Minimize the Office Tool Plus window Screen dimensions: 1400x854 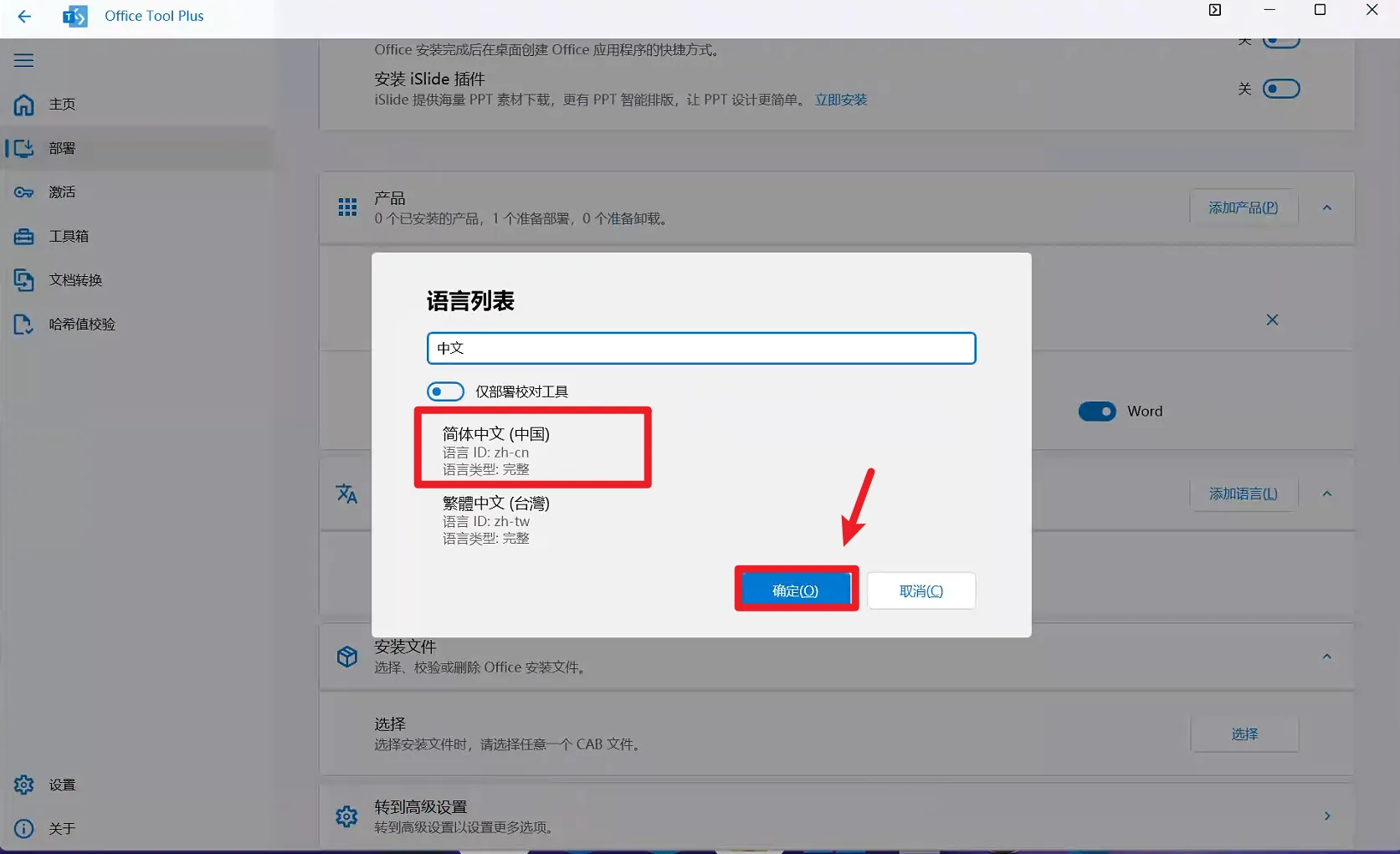(1269, 10)
